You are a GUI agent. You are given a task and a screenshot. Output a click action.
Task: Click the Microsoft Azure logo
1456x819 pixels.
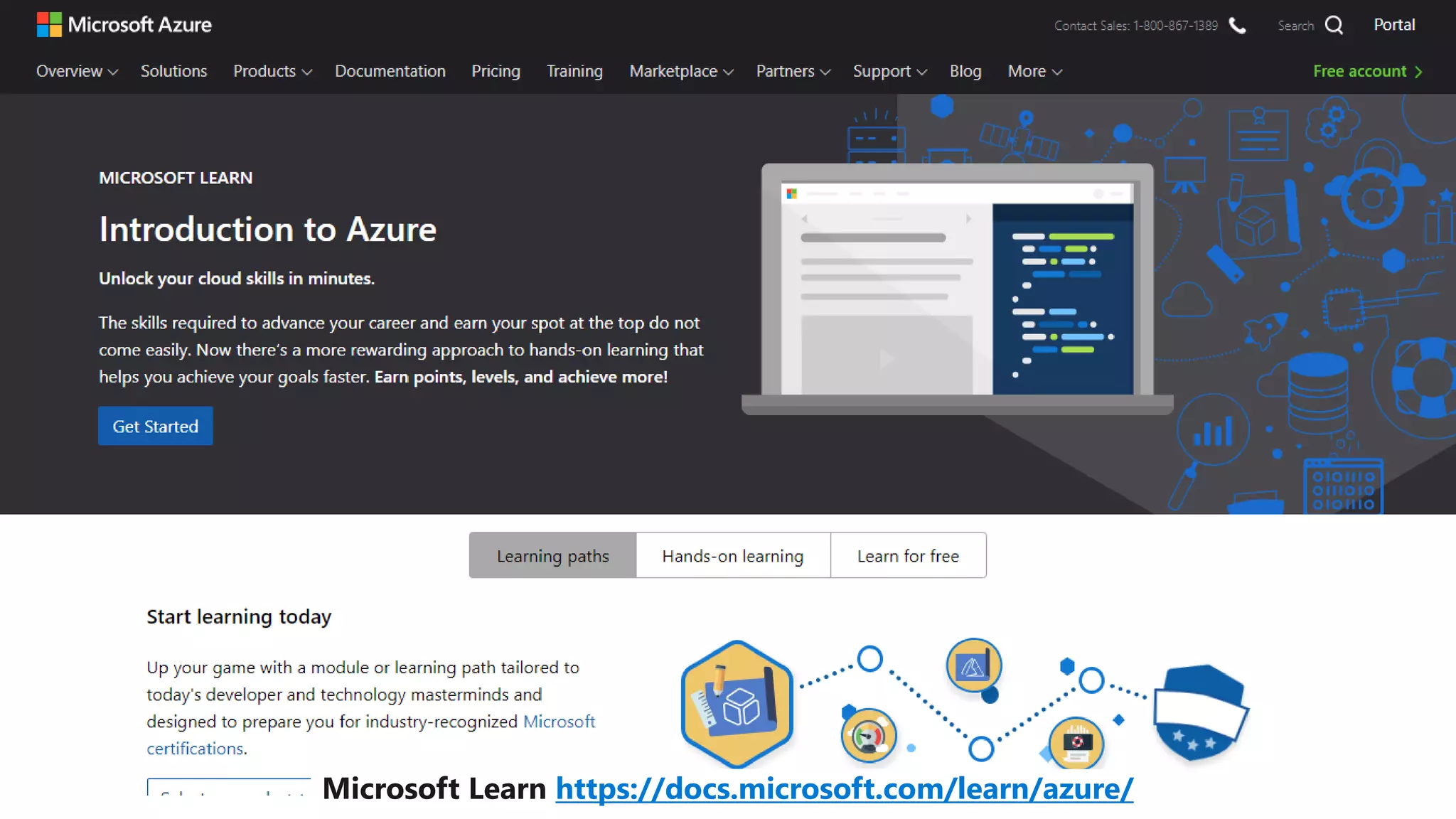[x=124, y=25]
